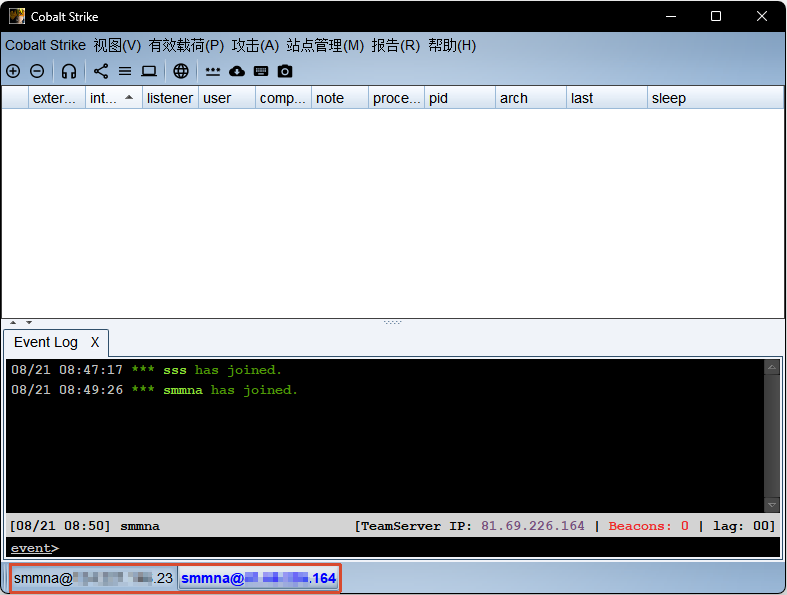Image resolution: width=787 pixels, height=595 pixels.
Task: Click the [08/21 08:50] smmna status text
Action: 85,526
